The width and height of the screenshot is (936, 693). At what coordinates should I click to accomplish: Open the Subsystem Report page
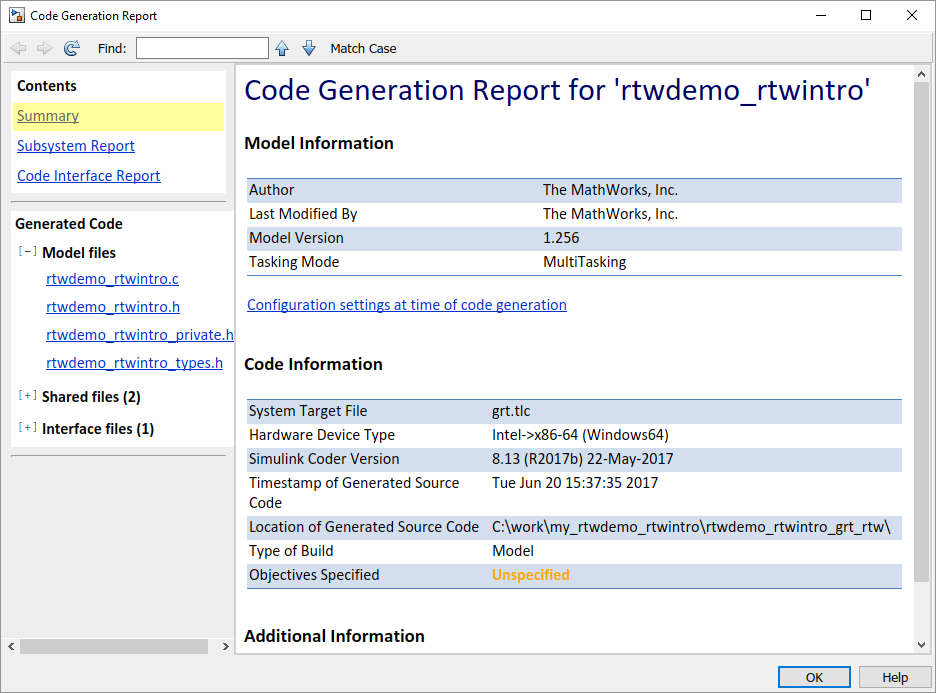click(x=76, y=146)
